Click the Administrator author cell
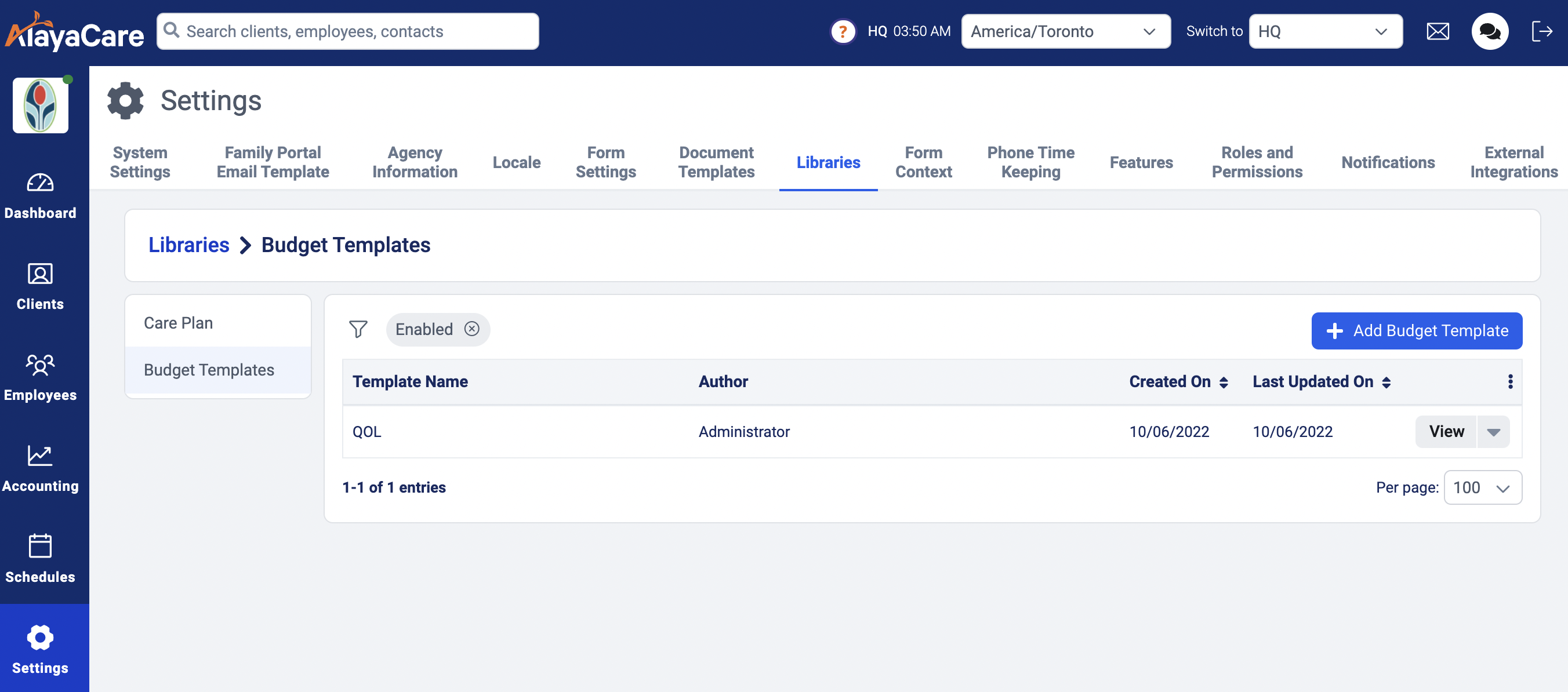The height and width of the screenshot is (692, 1568). [x=744, y=432]
